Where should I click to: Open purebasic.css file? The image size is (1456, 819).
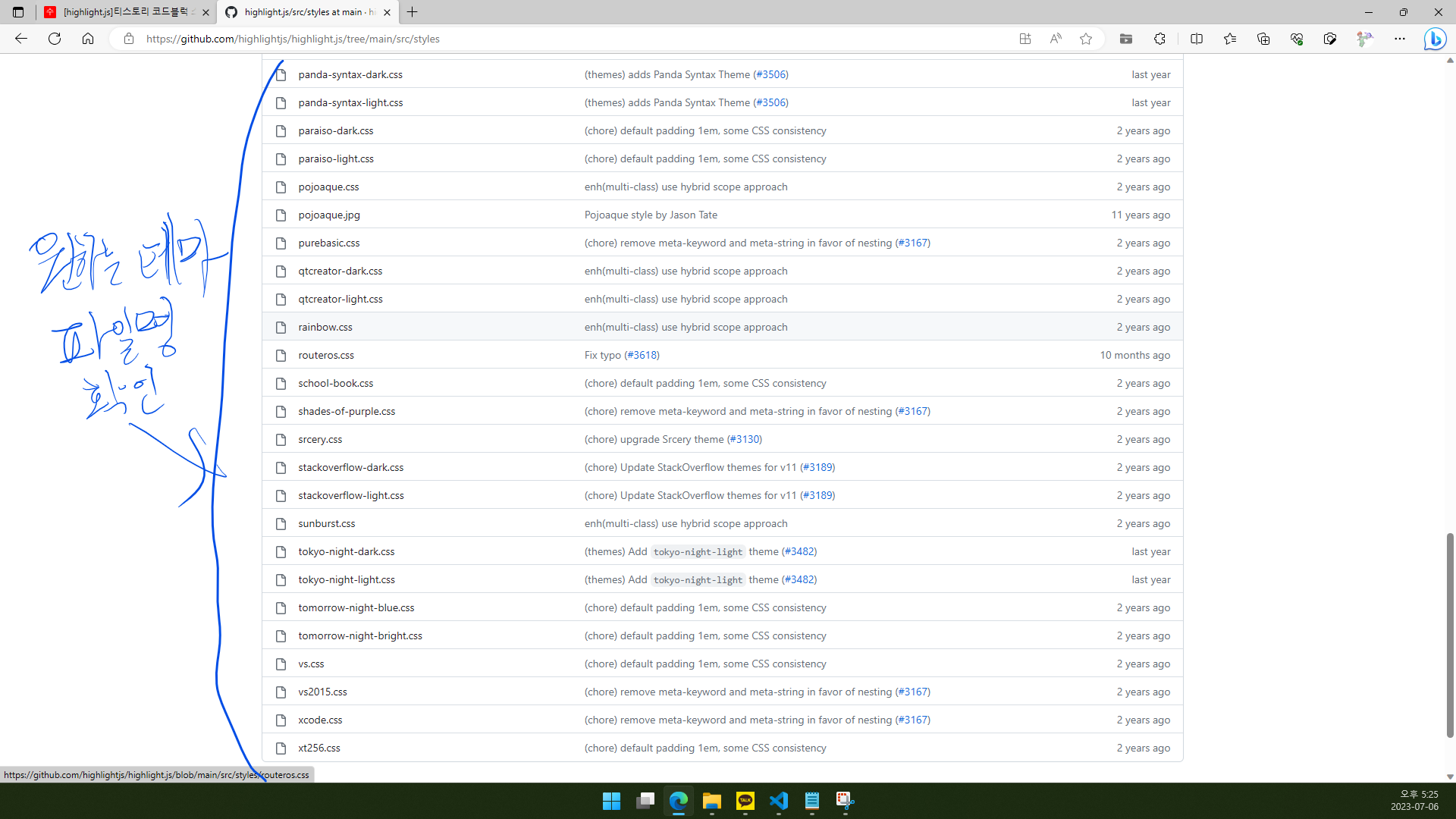click(x=329, y=243)
